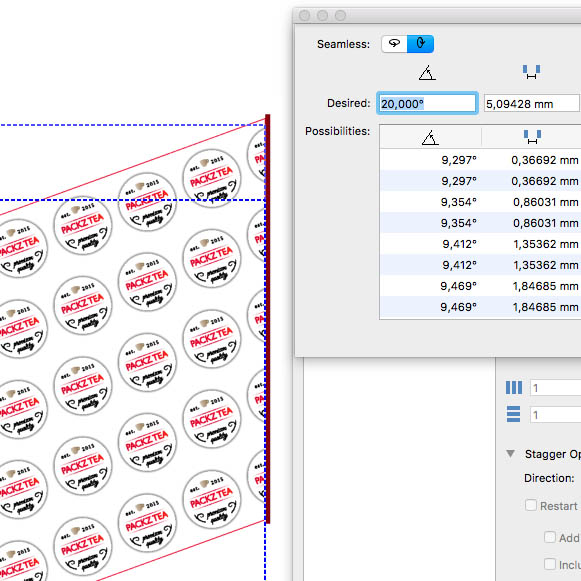Click the Direction label in Stagger Options
Image resolution: width=581 pixels, height=581 pixels.
pyautogui.click(x=549, y=478)
